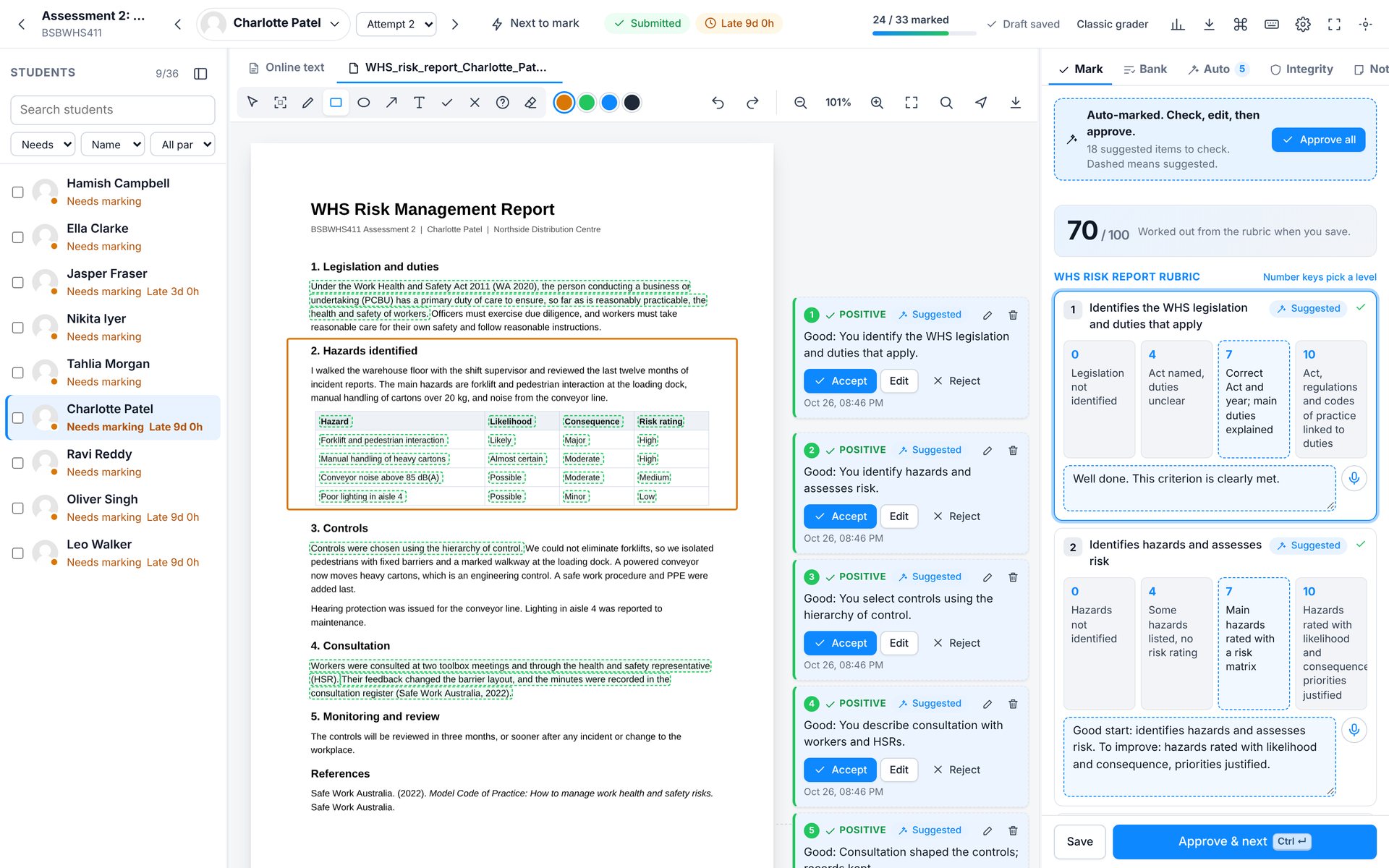
Task: Dictate feedback for criterion 1
Action: [1354, 478]
